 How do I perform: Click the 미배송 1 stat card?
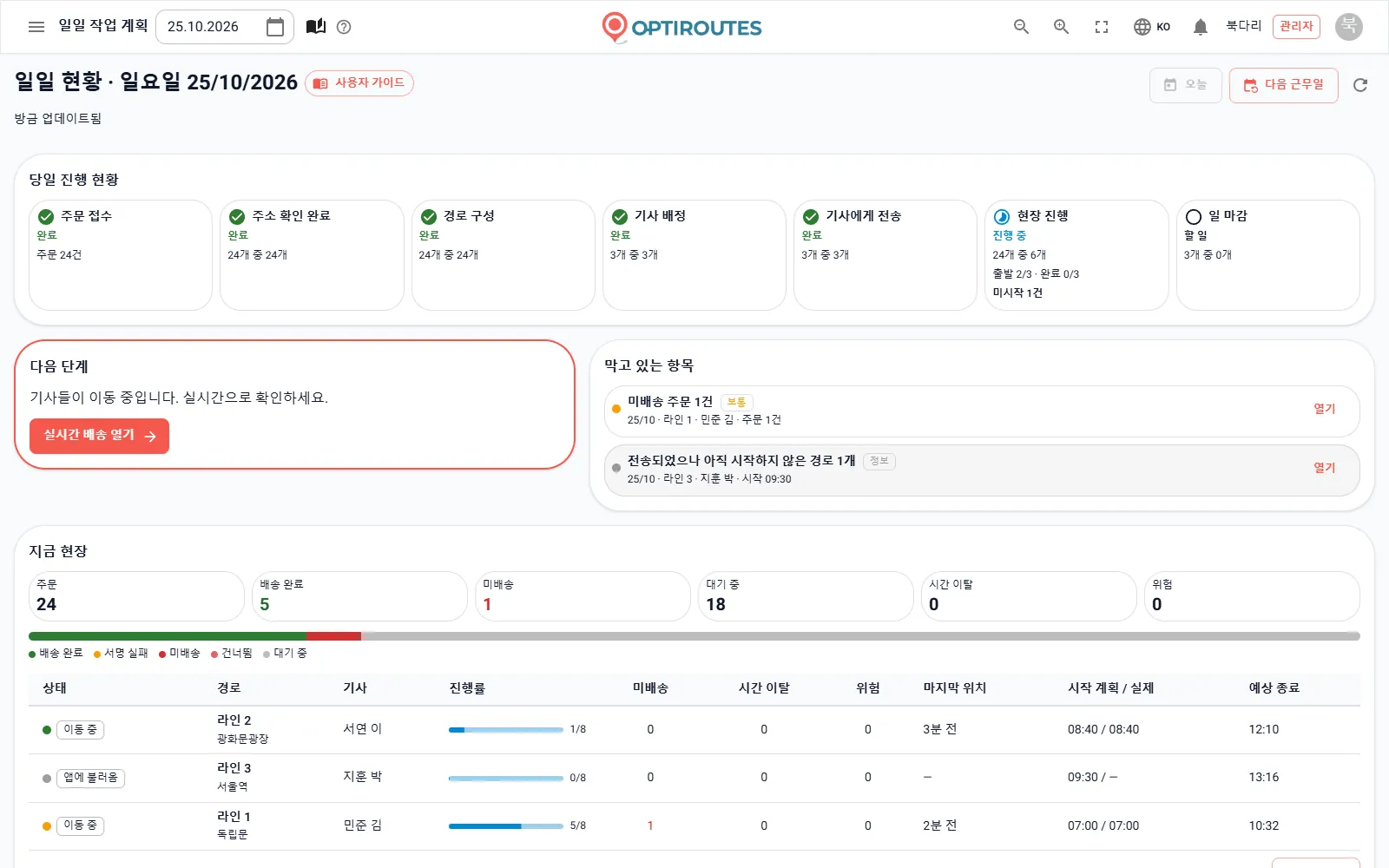coord(583,596)
